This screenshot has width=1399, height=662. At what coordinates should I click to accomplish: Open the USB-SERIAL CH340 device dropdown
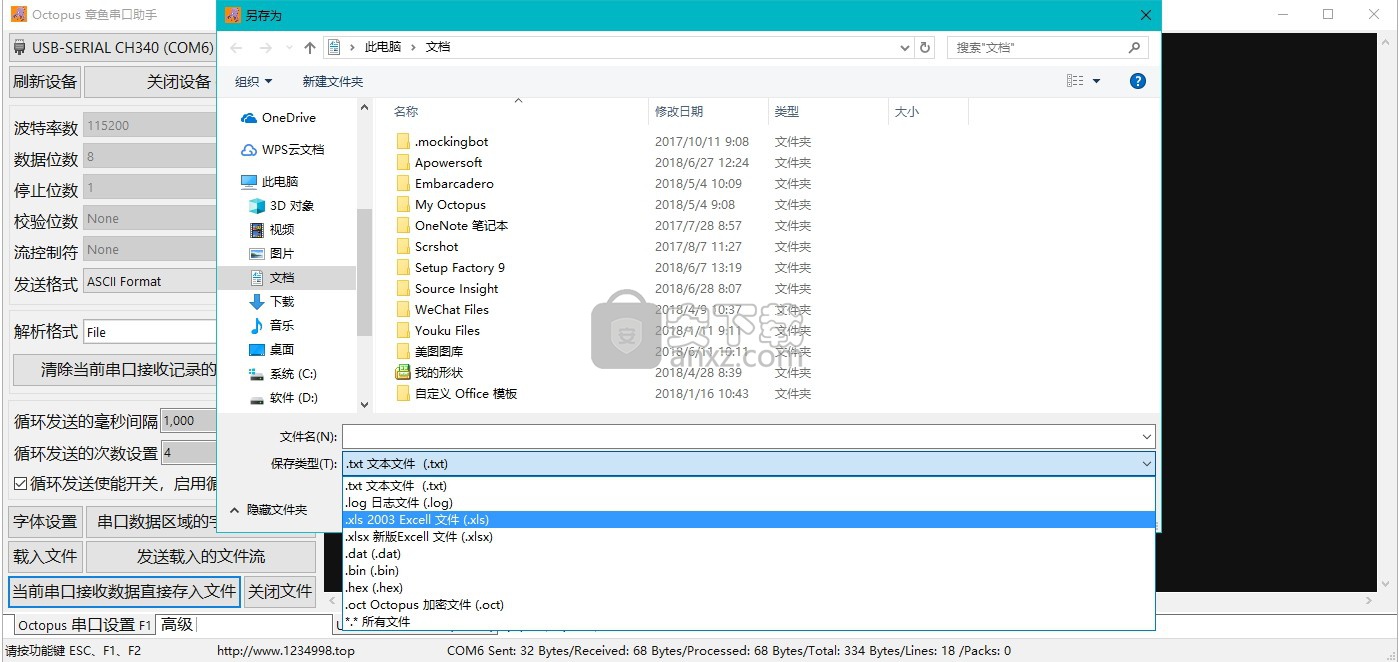tap(112, 48)
